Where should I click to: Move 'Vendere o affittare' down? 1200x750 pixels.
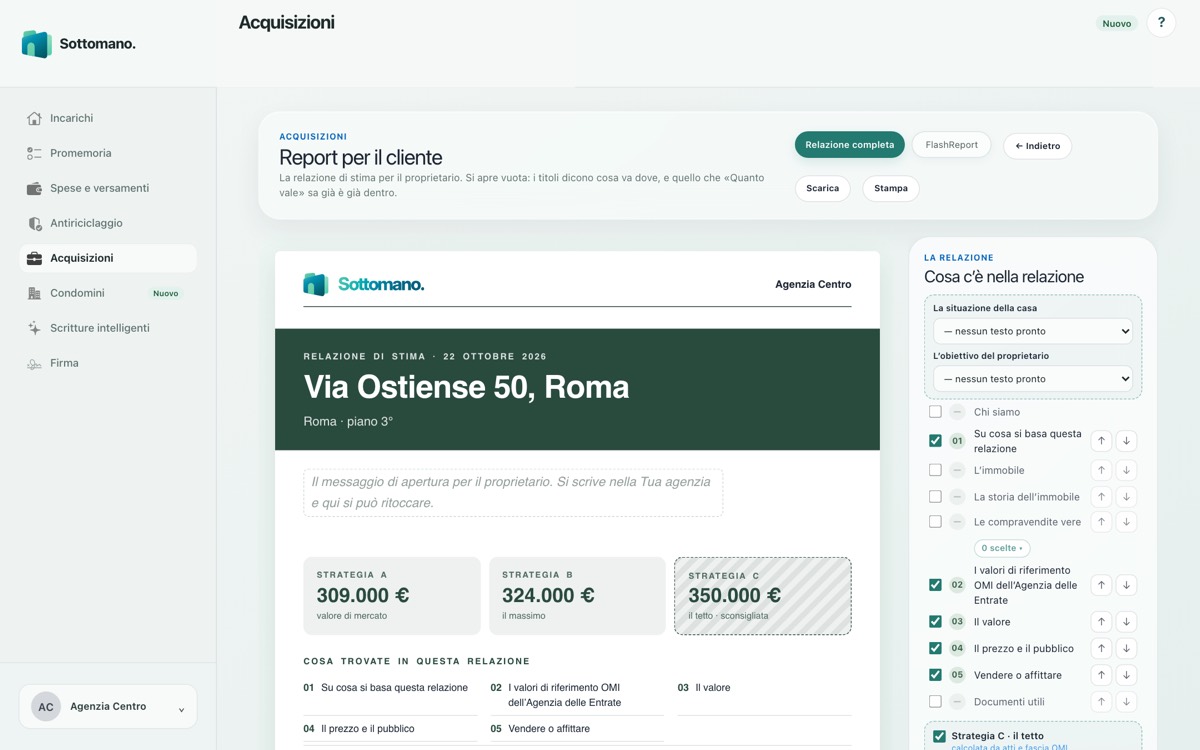click(x=1126, y=675)
